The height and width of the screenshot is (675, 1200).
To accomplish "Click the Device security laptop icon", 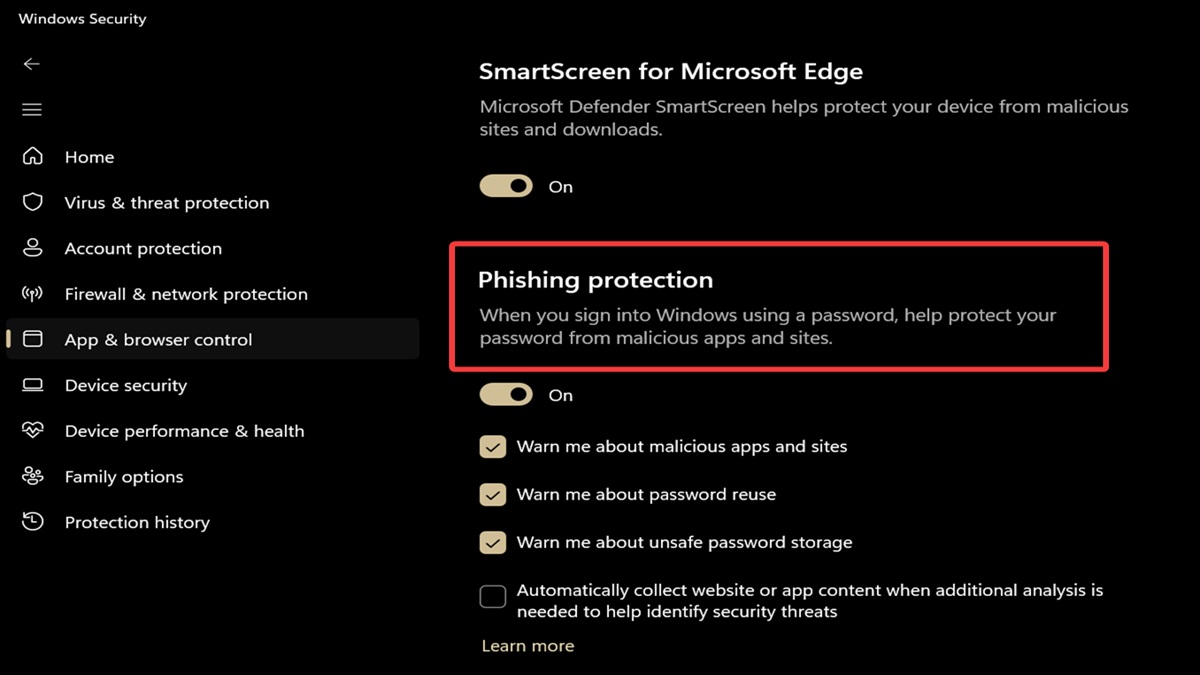I will (33, 385).
